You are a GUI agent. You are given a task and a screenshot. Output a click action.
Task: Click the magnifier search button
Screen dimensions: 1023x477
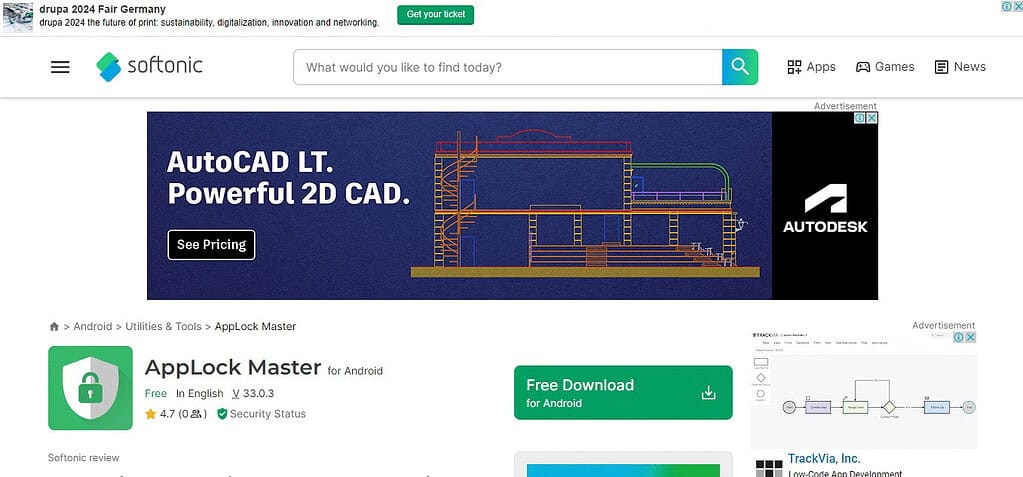click(x=740, y=67)
